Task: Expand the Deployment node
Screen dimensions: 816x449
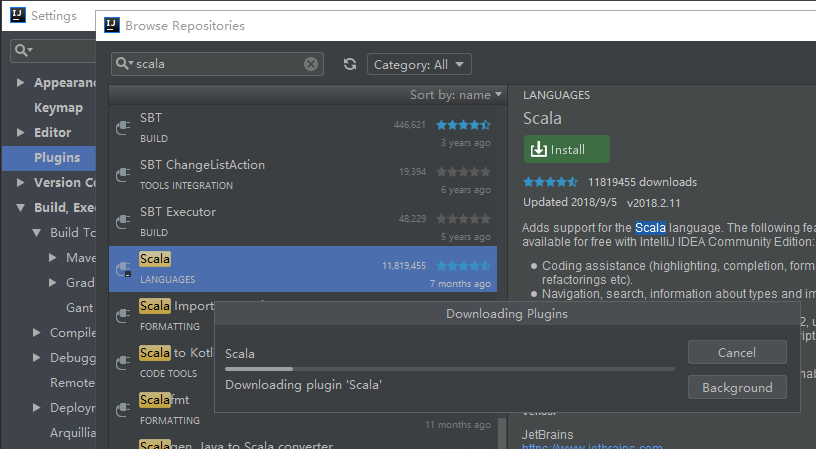Action: pyautogui.click(x=36, y=407)
